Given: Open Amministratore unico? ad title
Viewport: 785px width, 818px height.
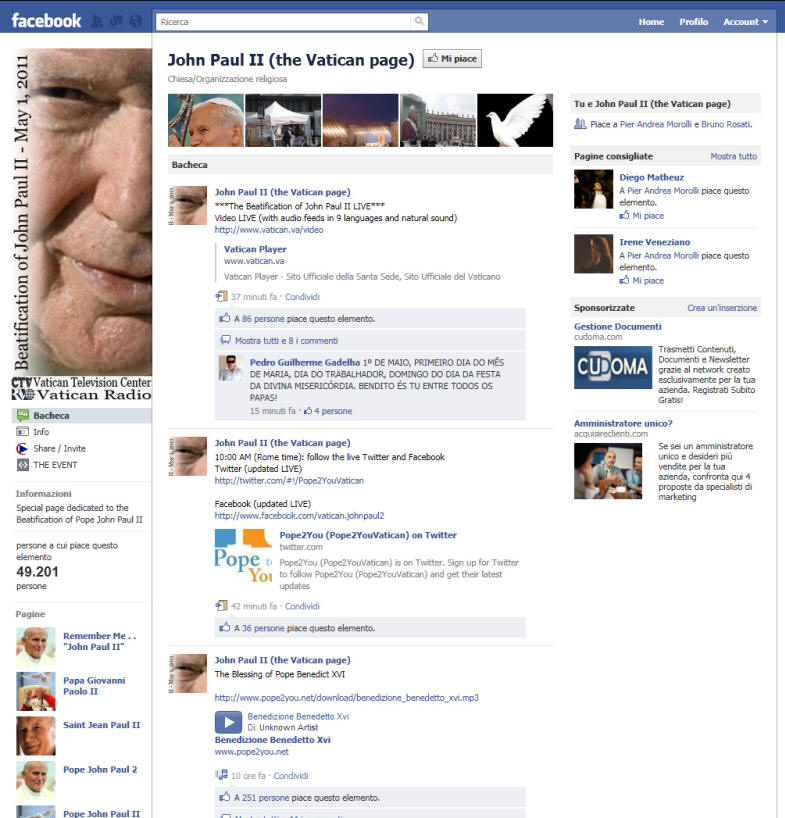Looking at the screenshot, I should 623,424.
